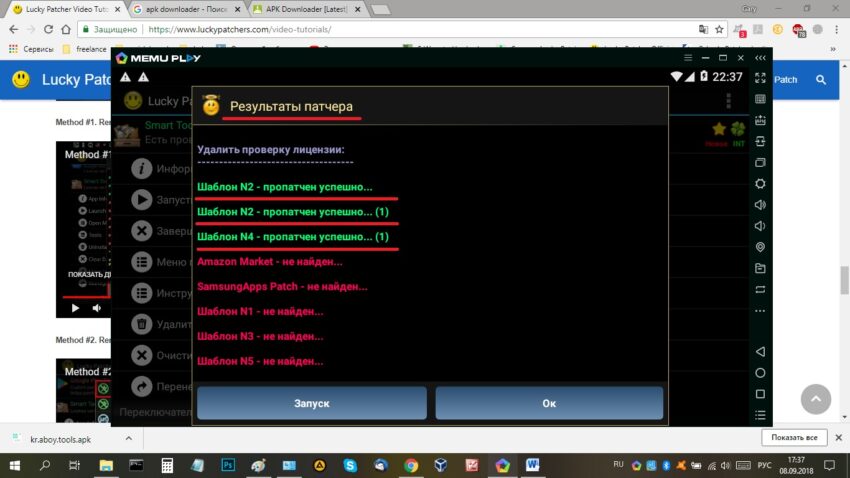Click the Запуск button
The image size is (850, 478).
(x=312, y=403)
